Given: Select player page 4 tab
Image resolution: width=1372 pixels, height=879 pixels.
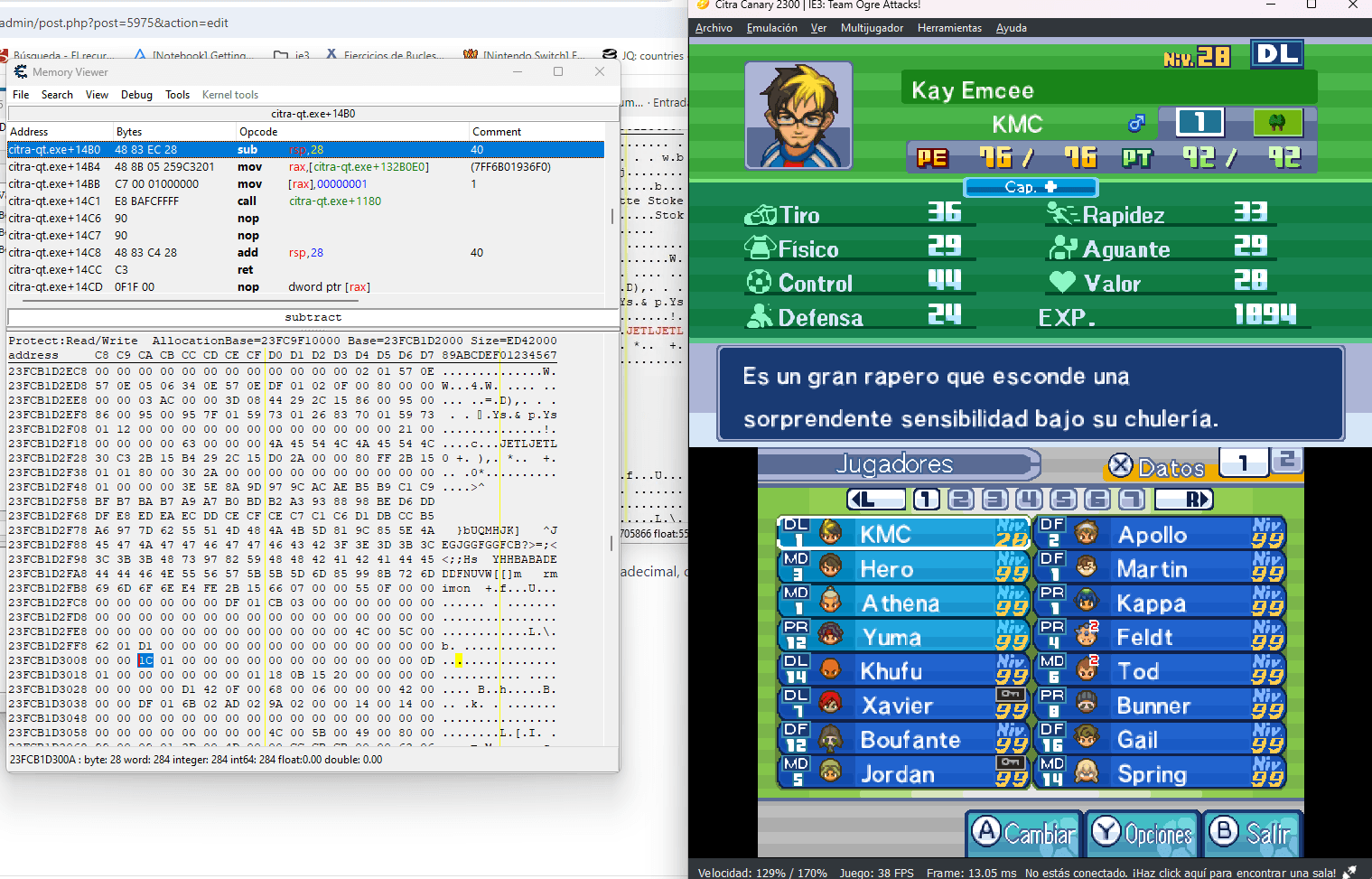Looking at the screenshot, I should pos(1030,500).
